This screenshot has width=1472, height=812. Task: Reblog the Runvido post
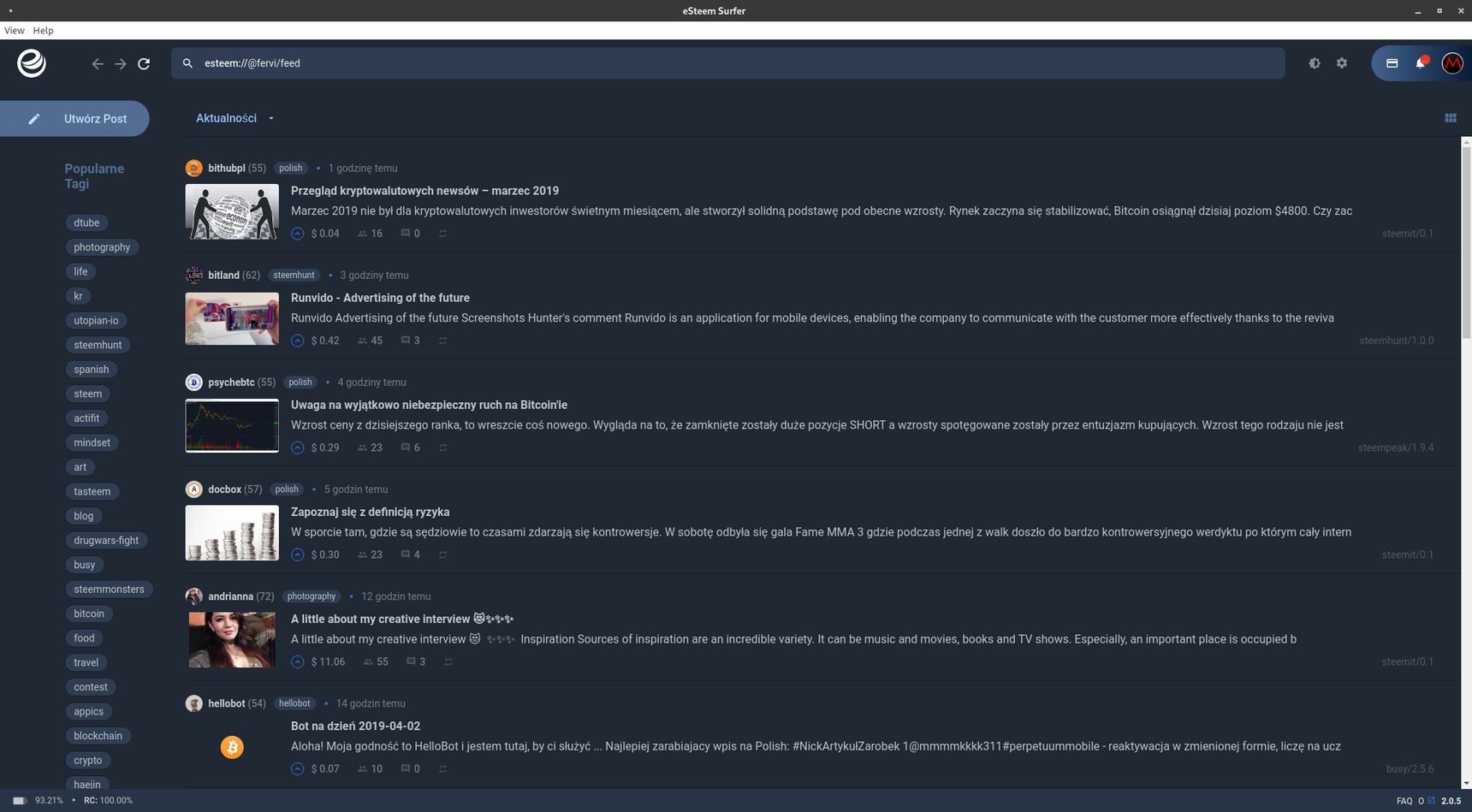click(442, 341)
